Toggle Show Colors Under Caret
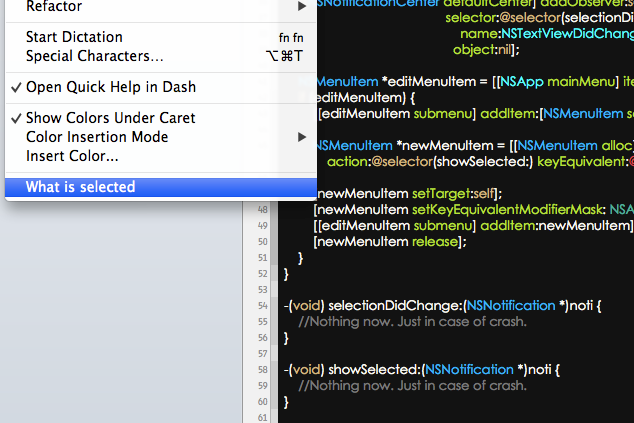This screenshot has height=423, width=634. coord(110,118)
